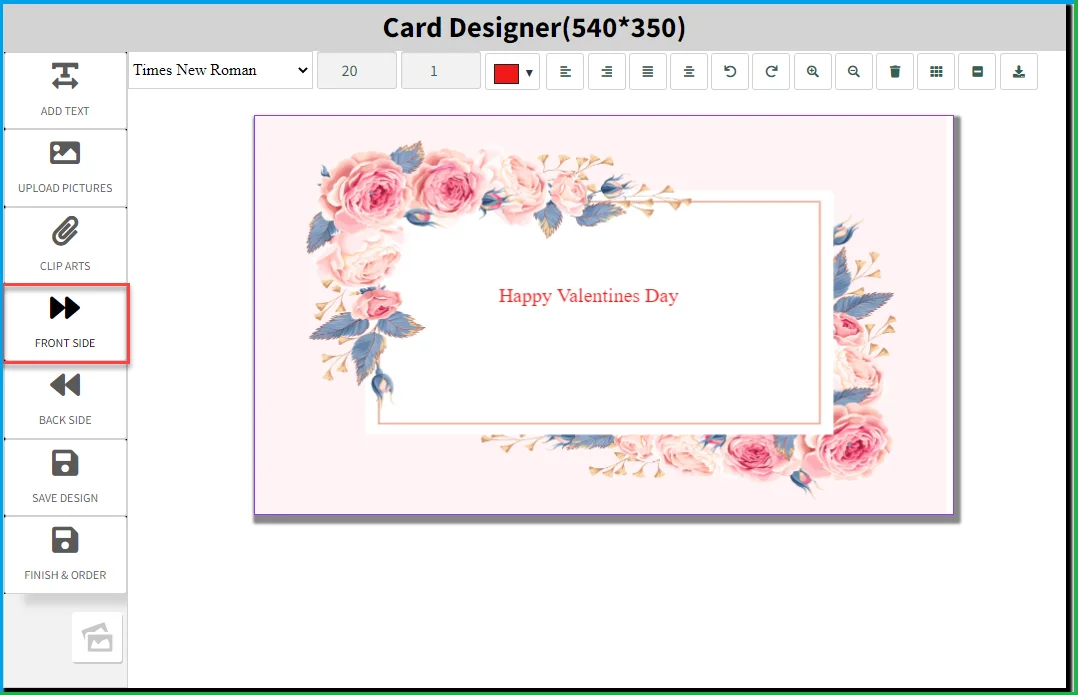Select the 'Happy Valentines Day' text on card

(588, 296)
